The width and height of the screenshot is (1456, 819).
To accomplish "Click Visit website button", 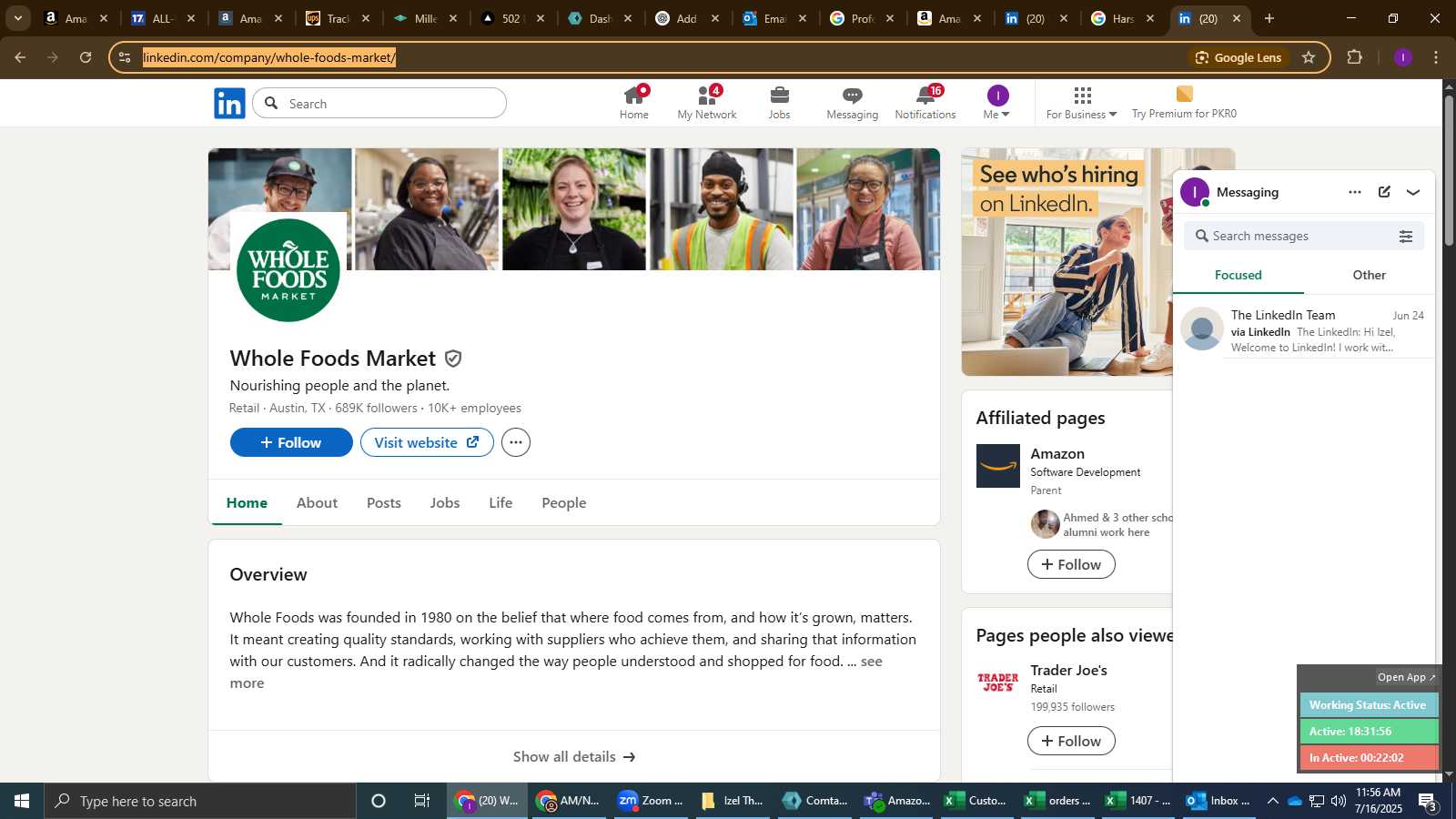I will [x=427, y=442].
